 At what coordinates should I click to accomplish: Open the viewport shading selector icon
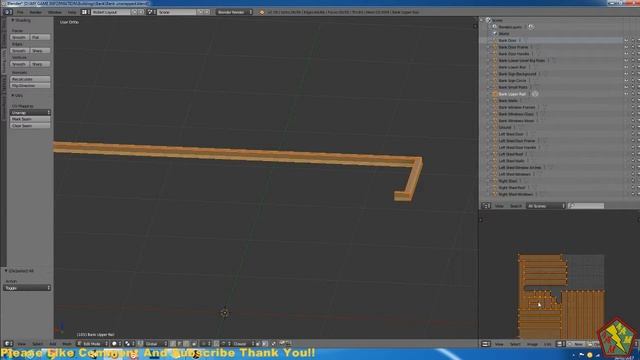[116, 344]
